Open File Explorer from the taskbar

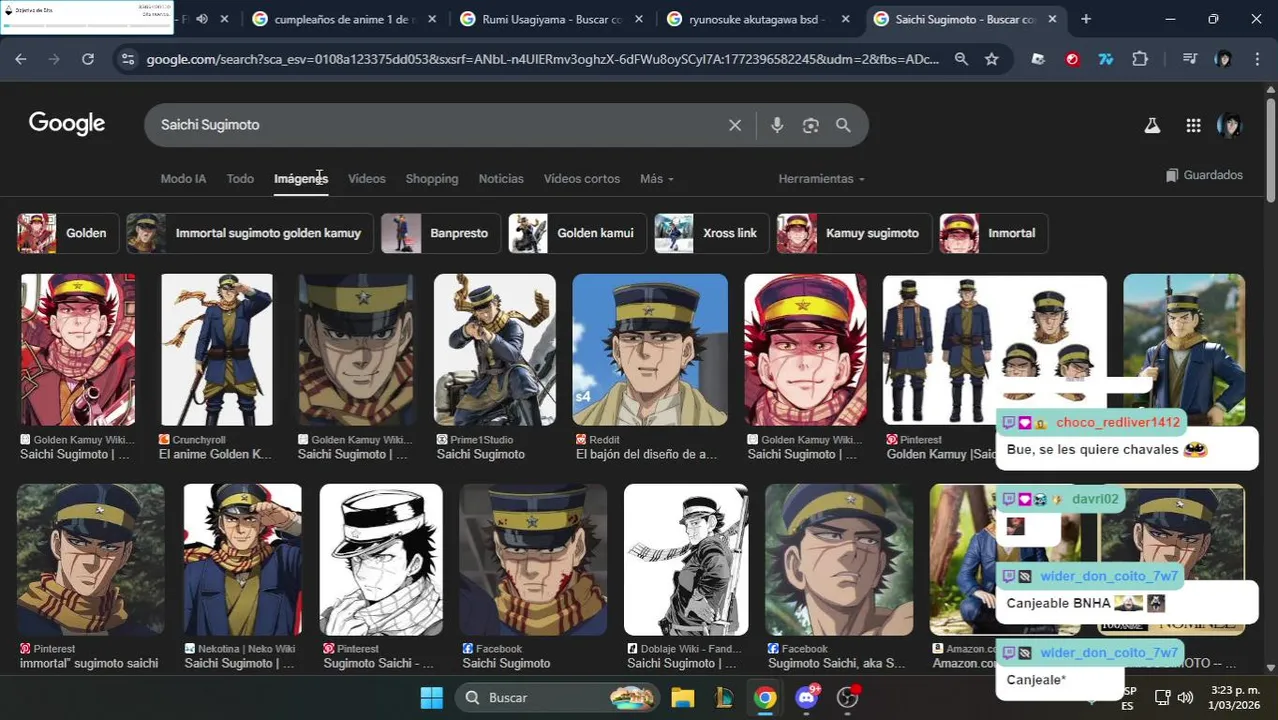pyautogui.click(x=683, y=697)
